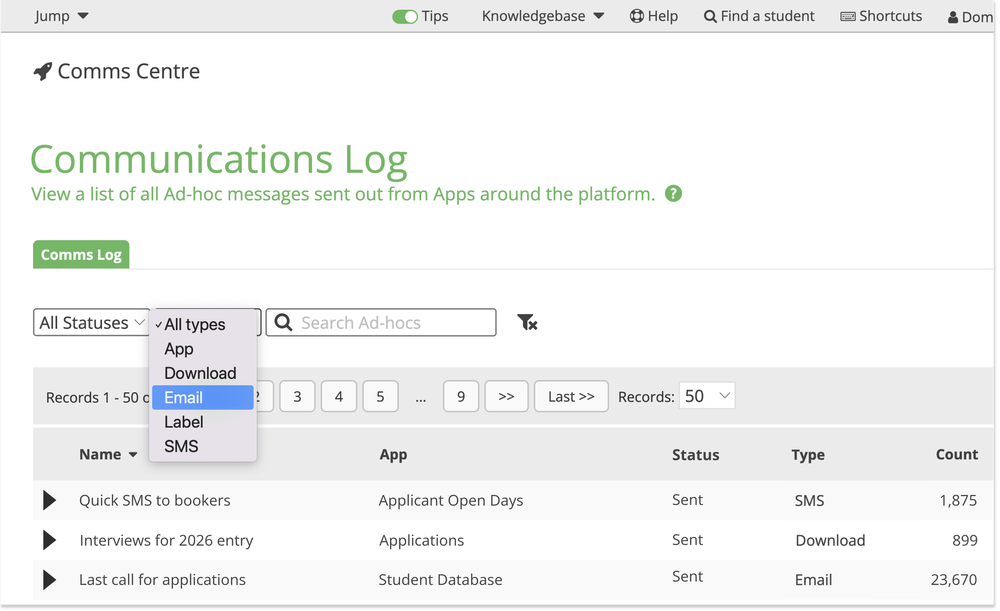Go to page 5
This screenshot has height=611, width=1000.
pyautogui.click(x=380, y=397)
